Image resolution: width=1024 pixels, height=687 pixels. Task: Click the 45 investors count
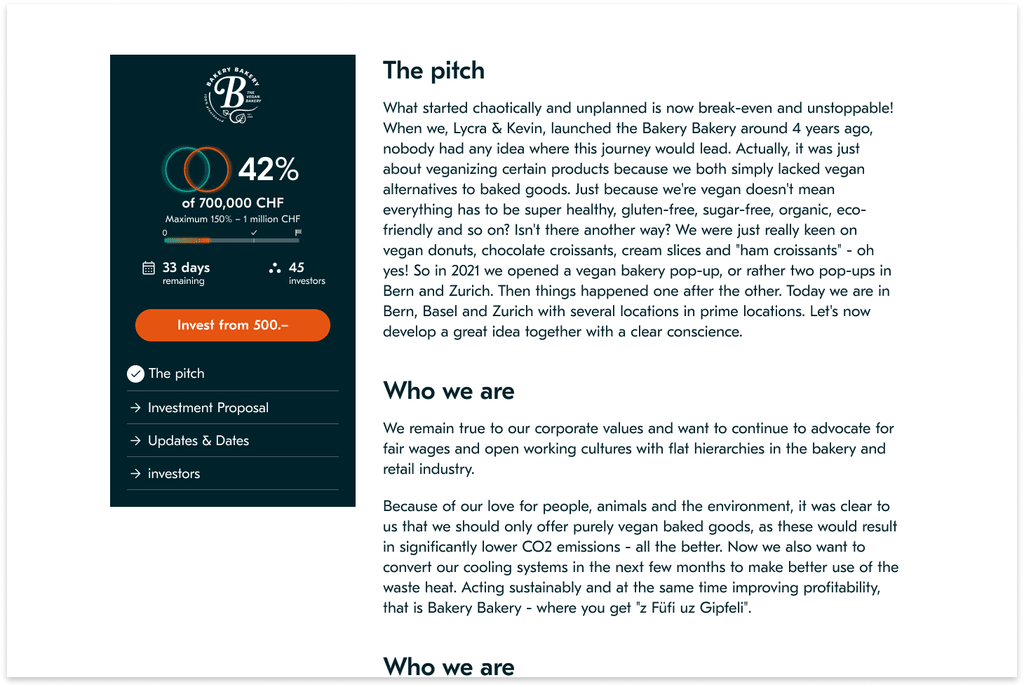[x=297, y=268]
